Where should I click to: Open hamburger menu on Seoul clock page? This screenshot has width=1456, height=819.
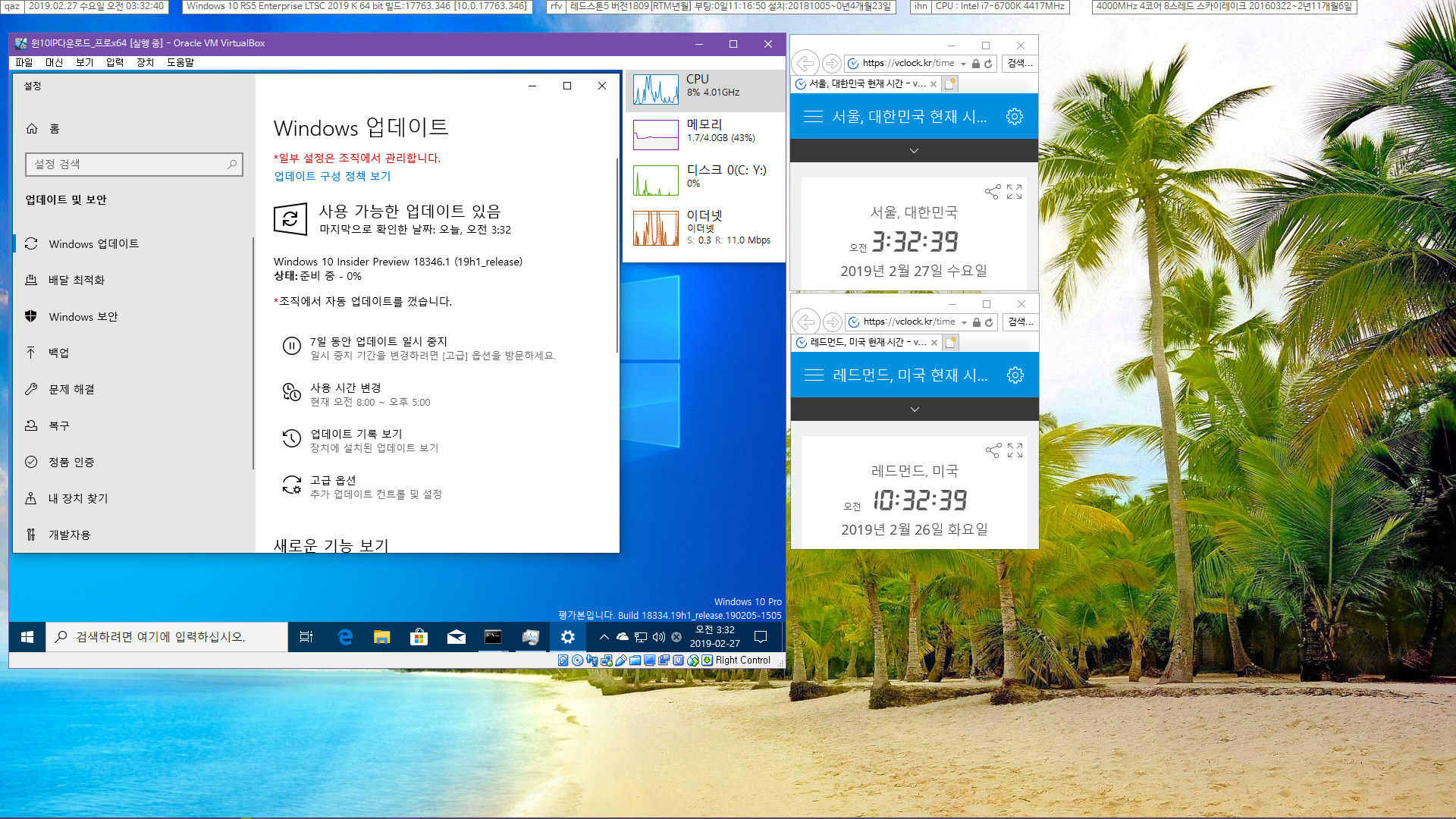point(813,117)
